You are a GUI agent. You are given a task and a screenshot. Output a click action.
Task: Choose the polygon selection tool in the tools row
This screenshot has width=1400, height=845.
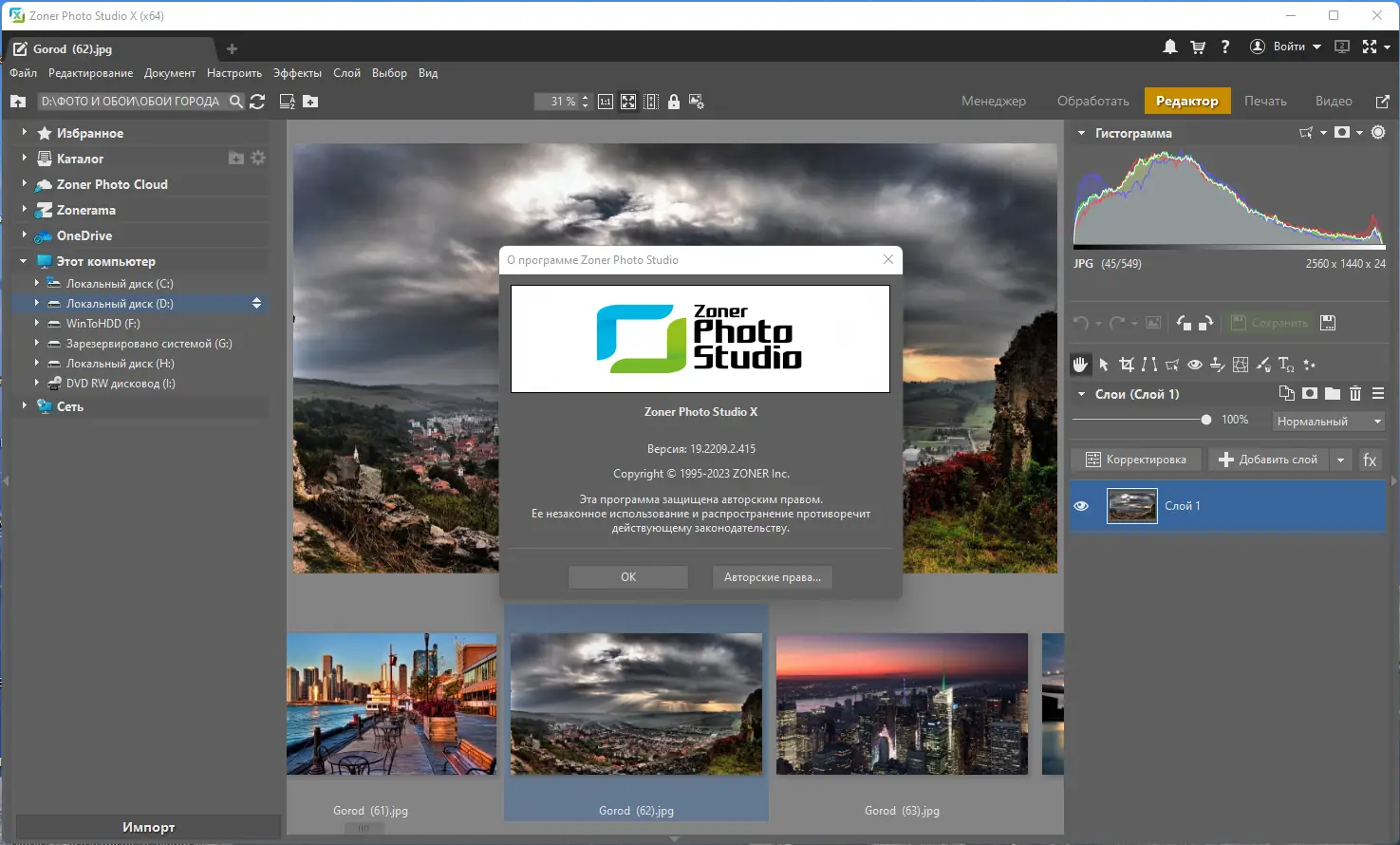pos(1172,365)
